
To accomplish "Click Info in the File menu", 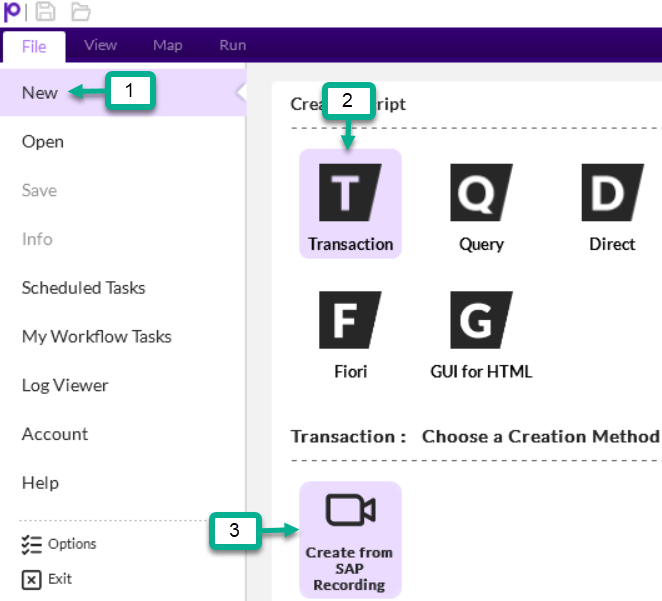I will [37, 239].
